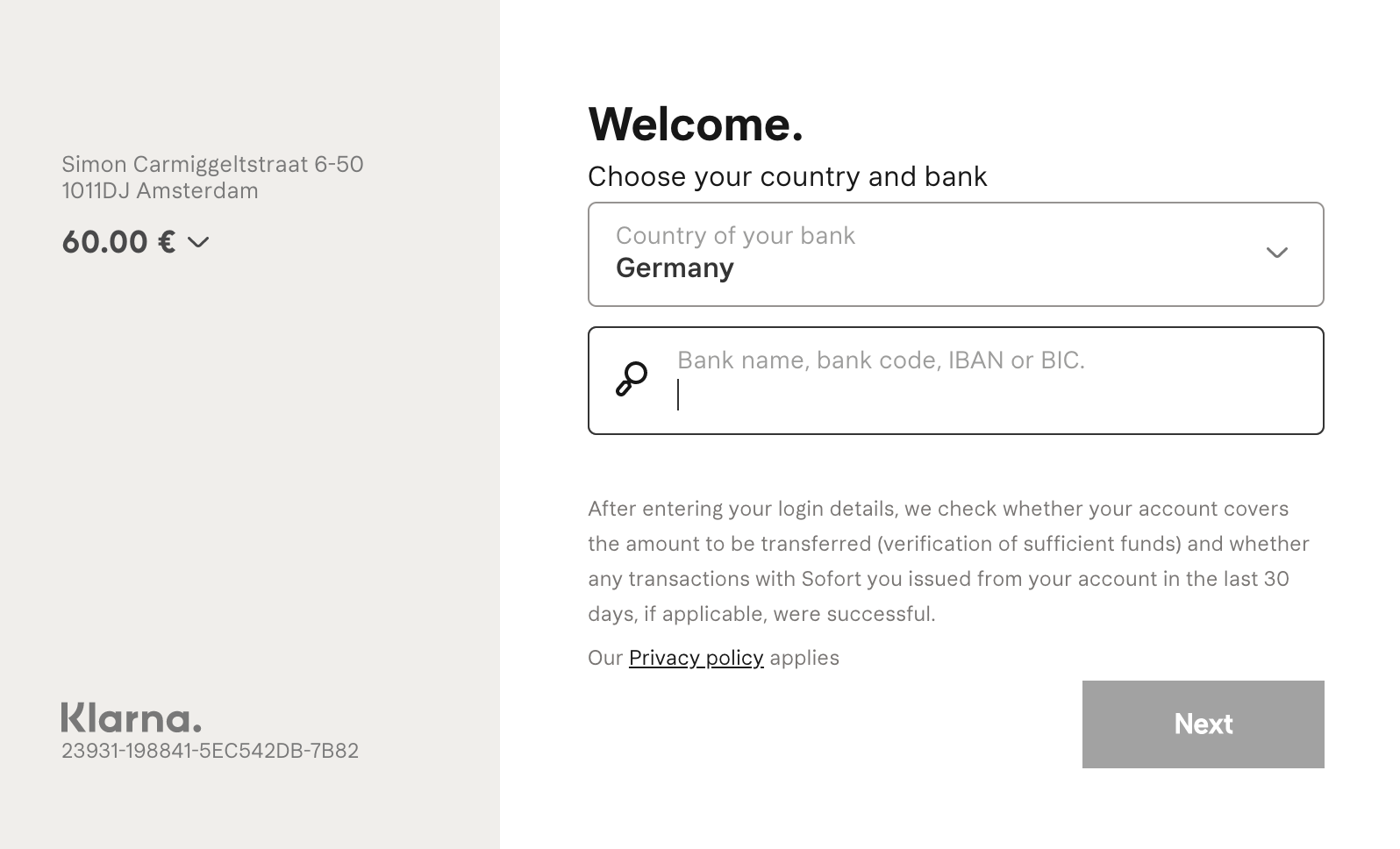Click the 'Welcome.' heading
This screenshot has width=1400, height=849.
tap(696, 124)
